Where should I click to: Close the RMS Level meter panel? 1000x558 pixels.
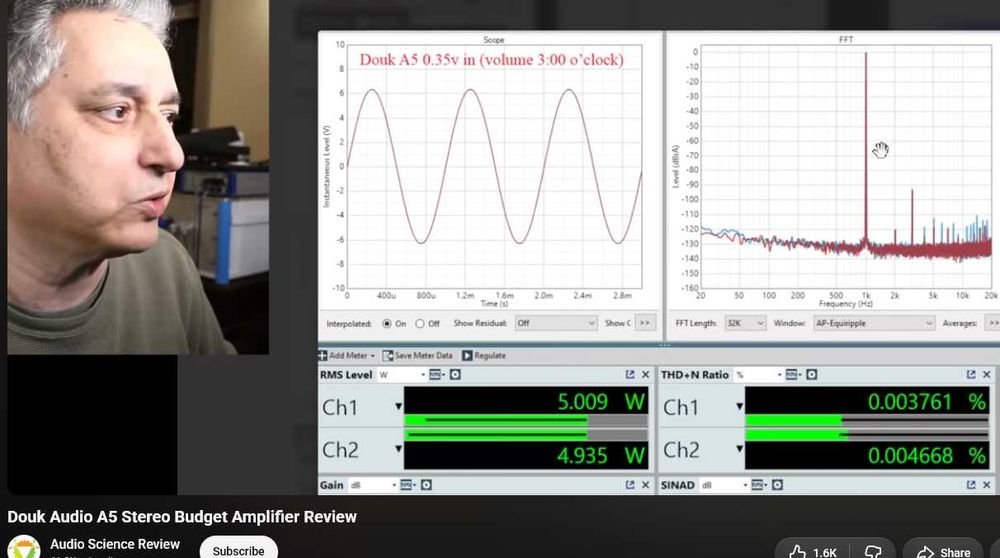click(x=645, y=375)
